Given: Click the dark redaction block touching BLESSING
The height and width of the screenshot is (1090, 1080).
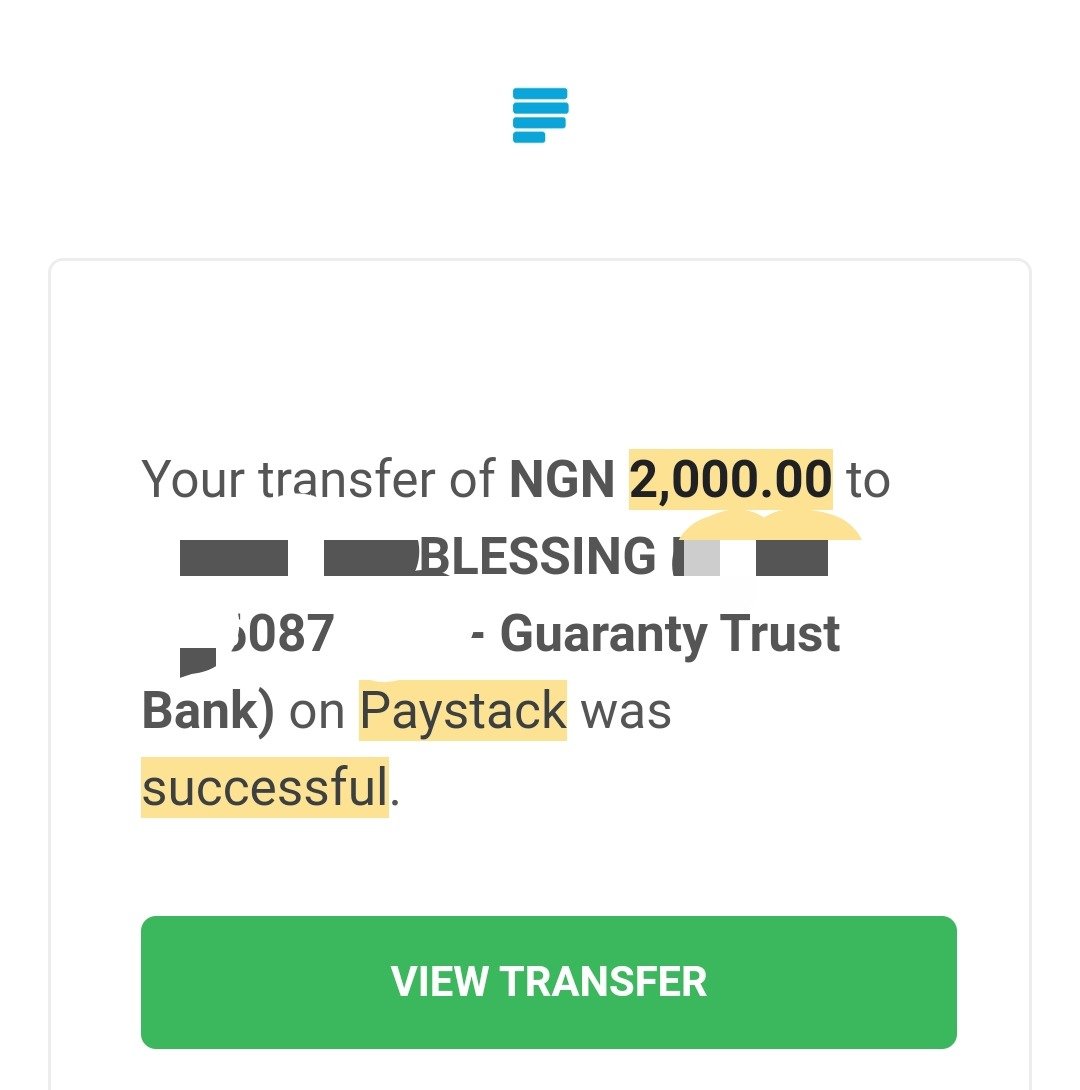Looking at the screenshot, I should click(x=371, y=558).
